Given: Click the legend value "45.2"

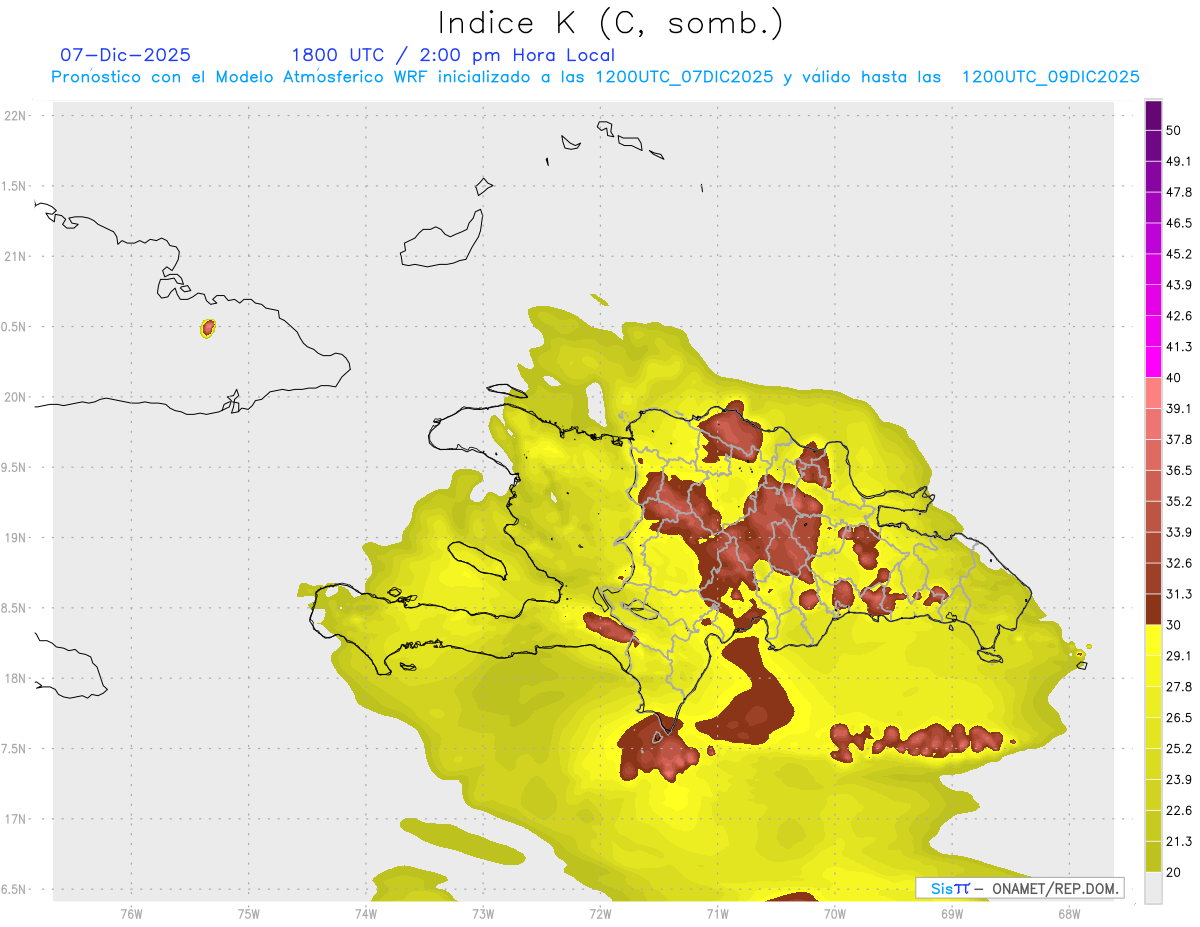Looking at the screenshot, I should [1178, 254].
